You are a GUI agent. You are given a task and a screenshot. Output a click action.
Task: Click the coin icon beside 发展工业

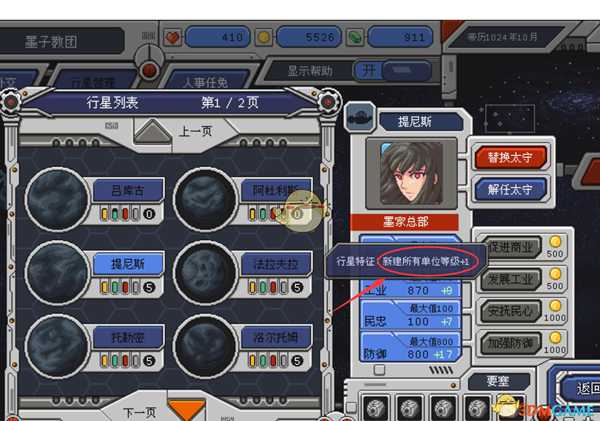pyautogui.click(x=555, y=274)
